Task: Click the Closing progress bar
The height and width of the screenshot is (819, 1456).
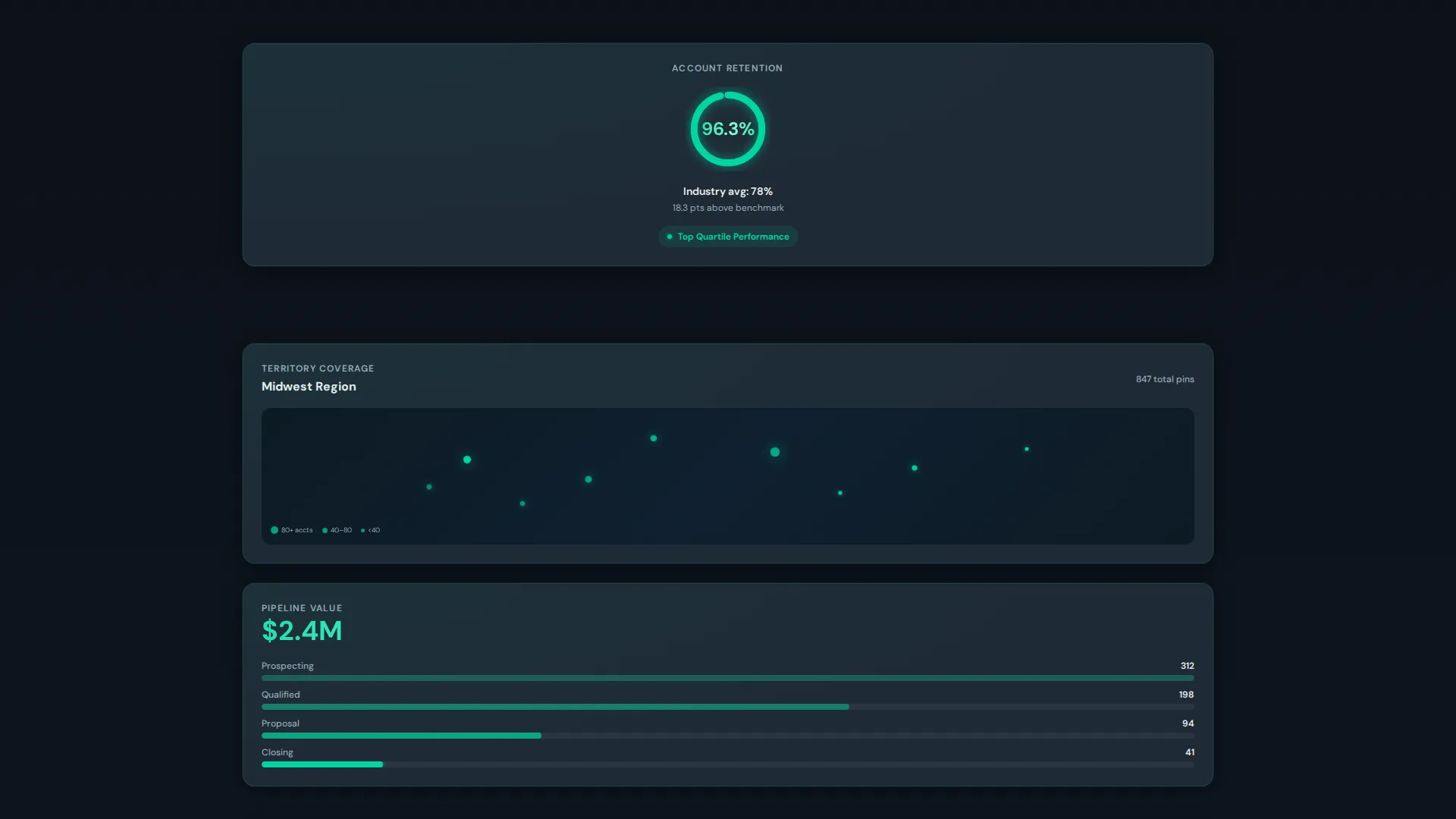Action: [x=728, y=764]
